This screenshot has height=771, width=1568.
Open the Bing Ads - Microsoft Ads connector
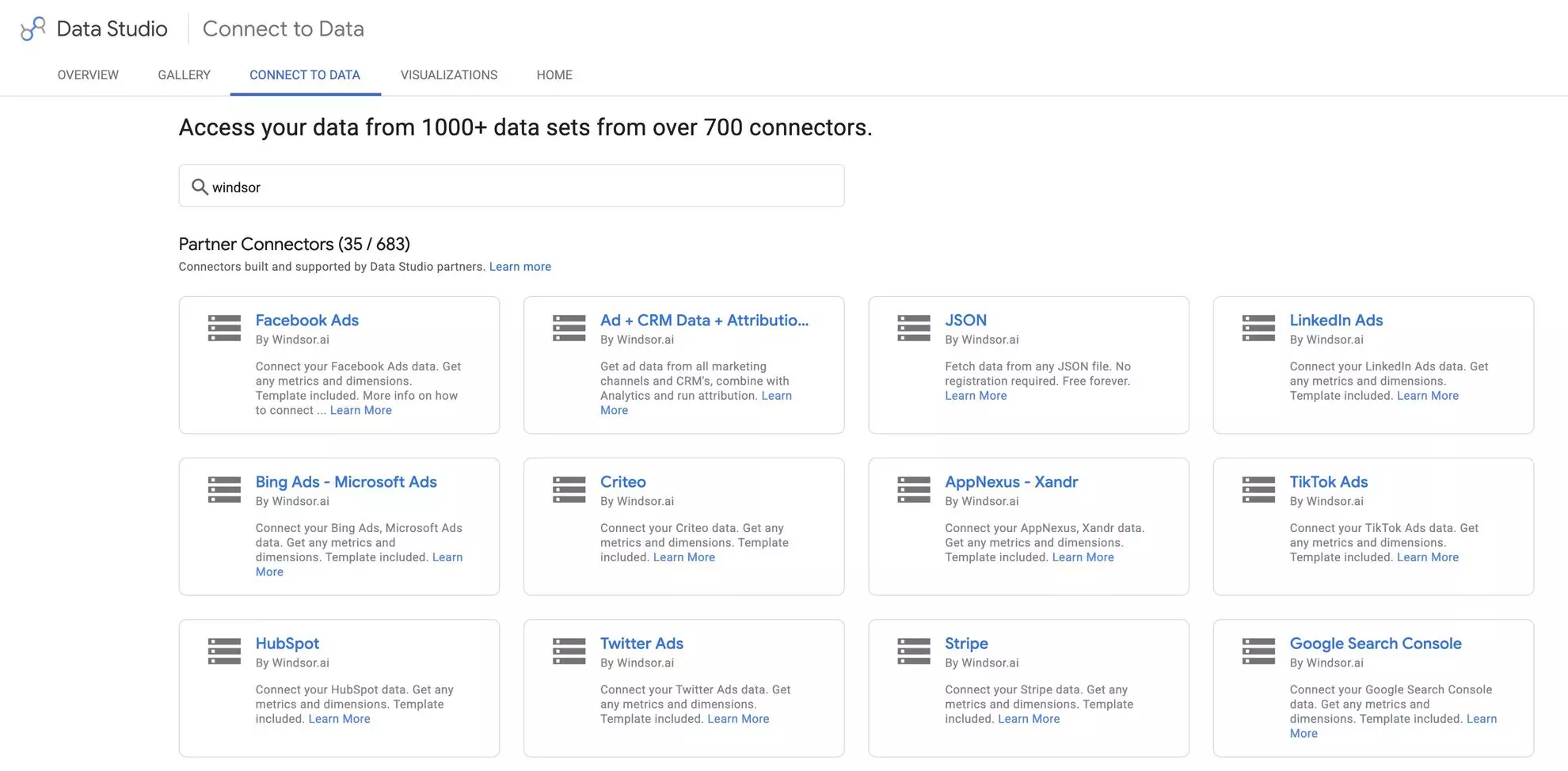(x=346, y=481)
